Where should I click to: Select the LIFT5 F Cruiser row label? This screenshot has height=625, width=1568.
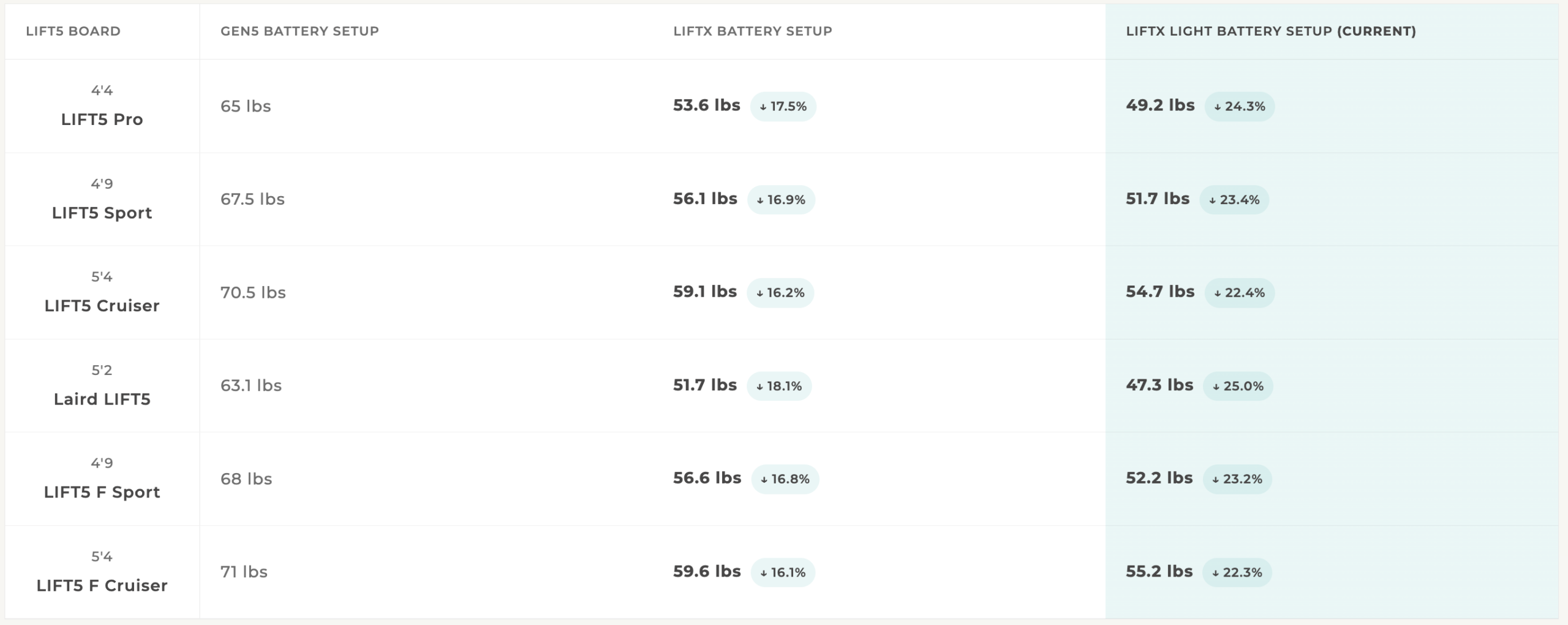102,586
